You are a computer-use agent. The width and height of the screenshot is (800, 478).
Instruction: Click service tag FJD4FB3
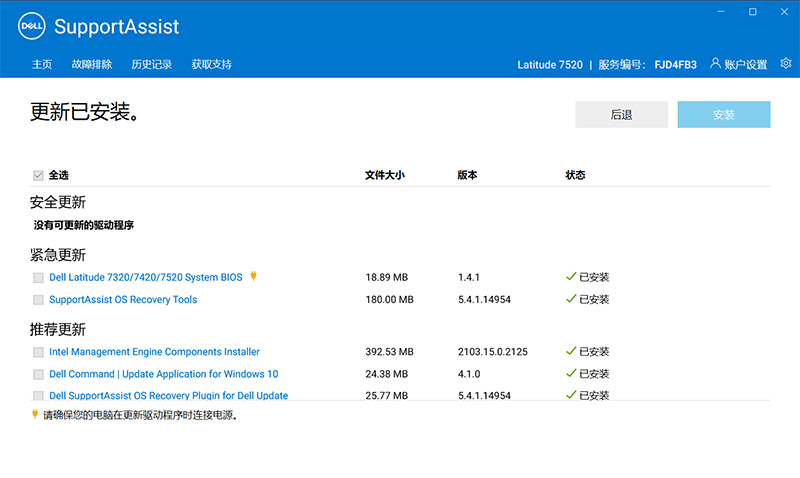(676, 65)
